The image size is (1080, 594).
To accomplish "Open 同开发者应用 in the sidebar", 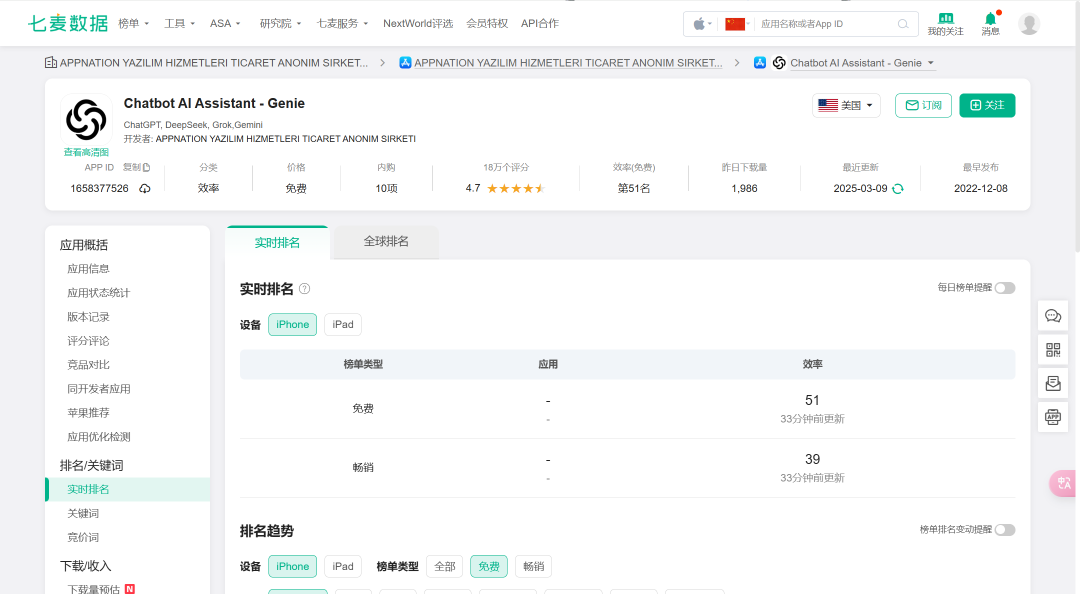I will pyautogui.click(x=98, y=389).
